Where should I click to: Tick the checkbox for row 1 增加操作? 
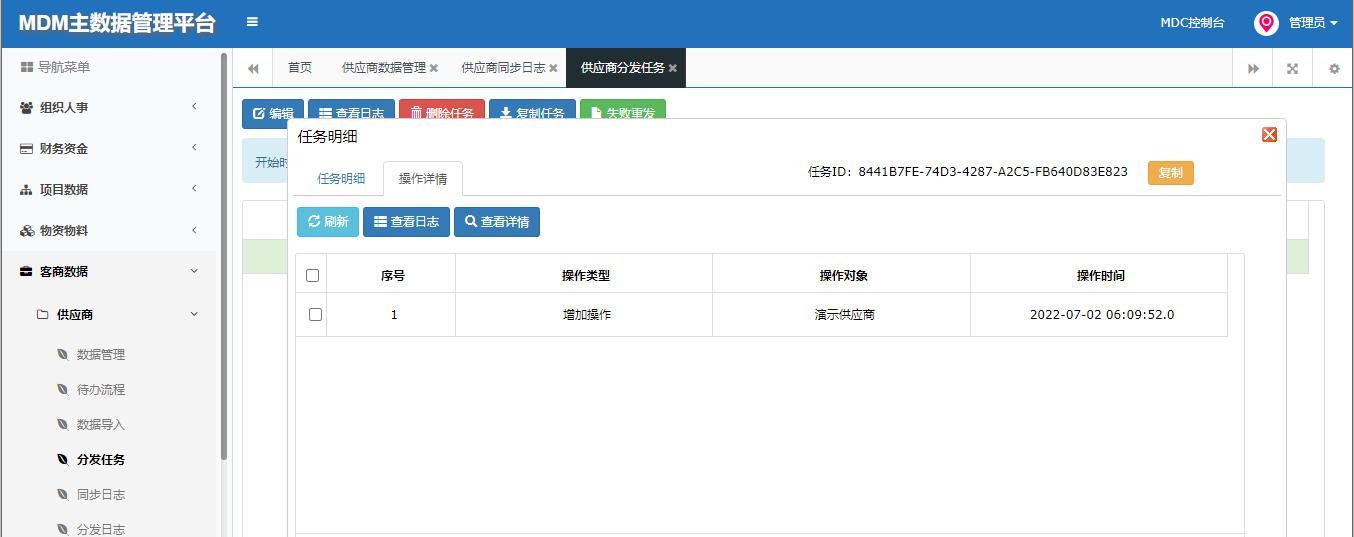315,314
